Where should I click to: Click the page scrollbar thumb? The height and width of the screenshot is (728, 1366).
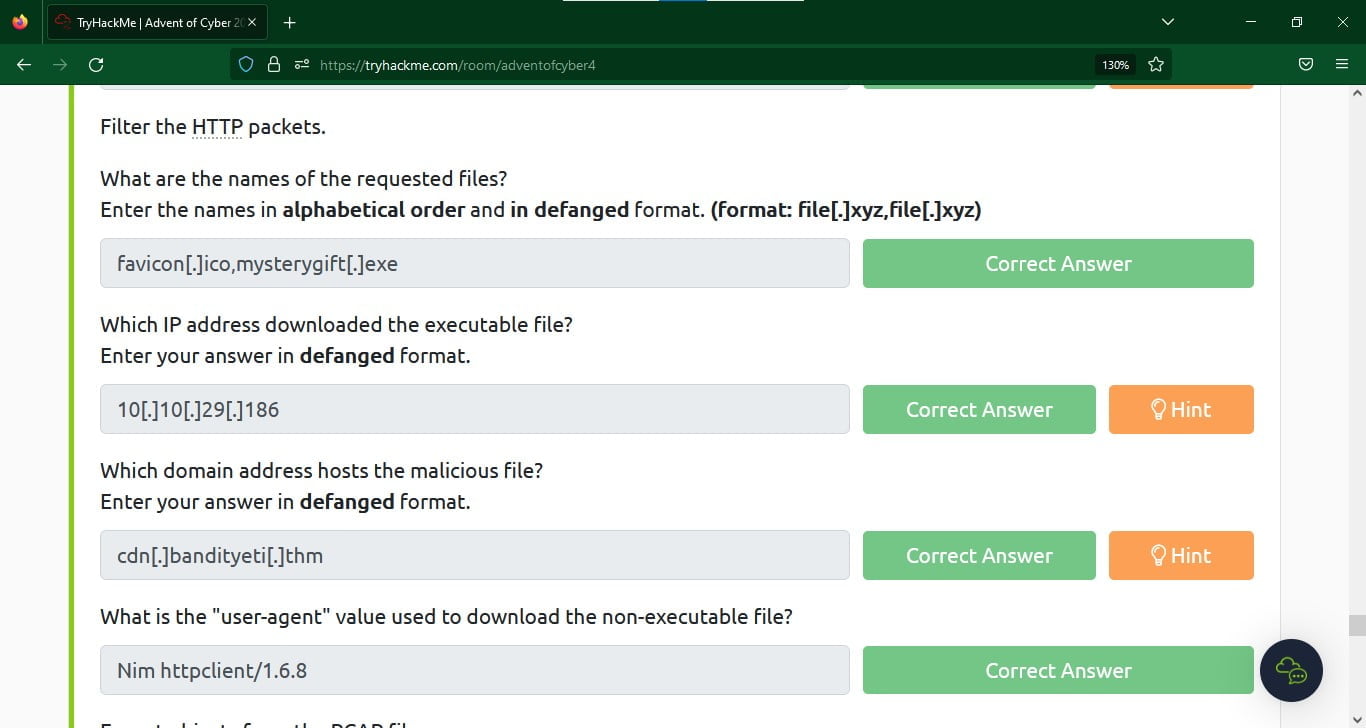1357,625
